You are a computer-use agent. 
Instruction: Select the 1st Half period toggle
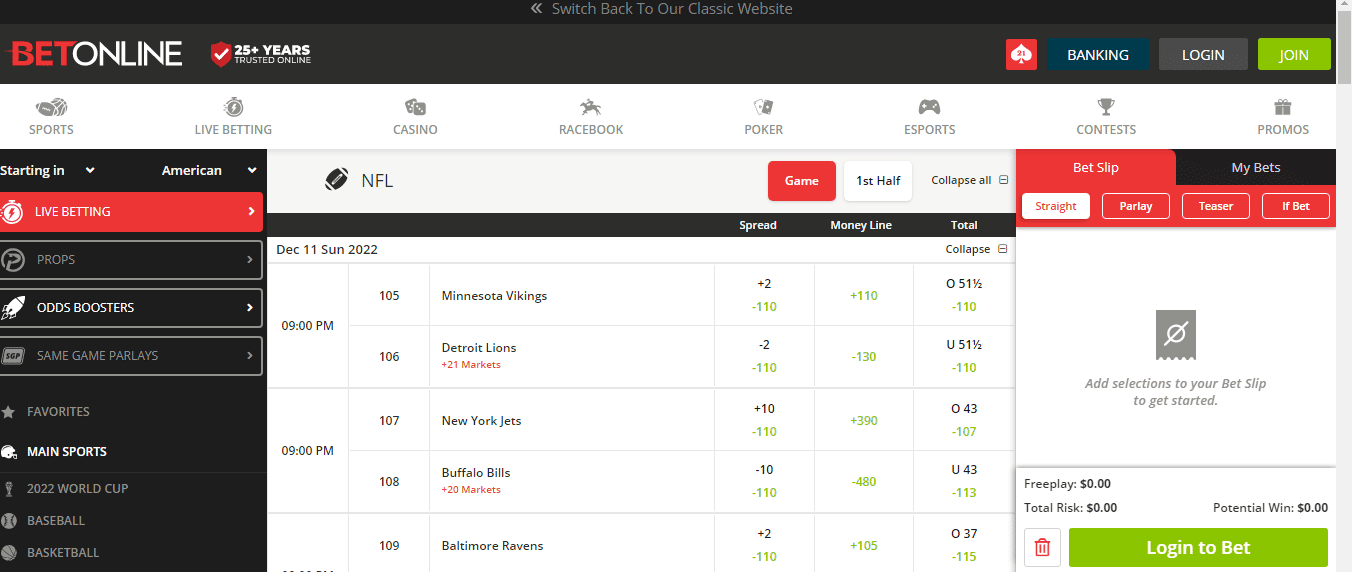pos(878,181)
